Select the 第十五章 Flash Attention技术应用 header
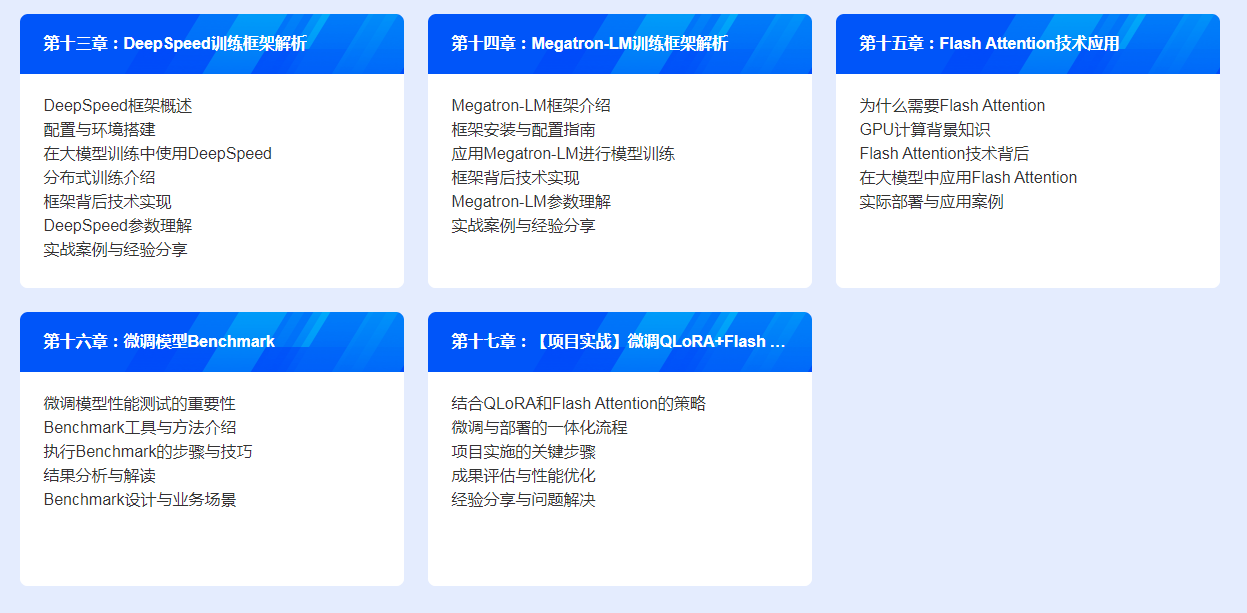 click(x=989, y=44)
